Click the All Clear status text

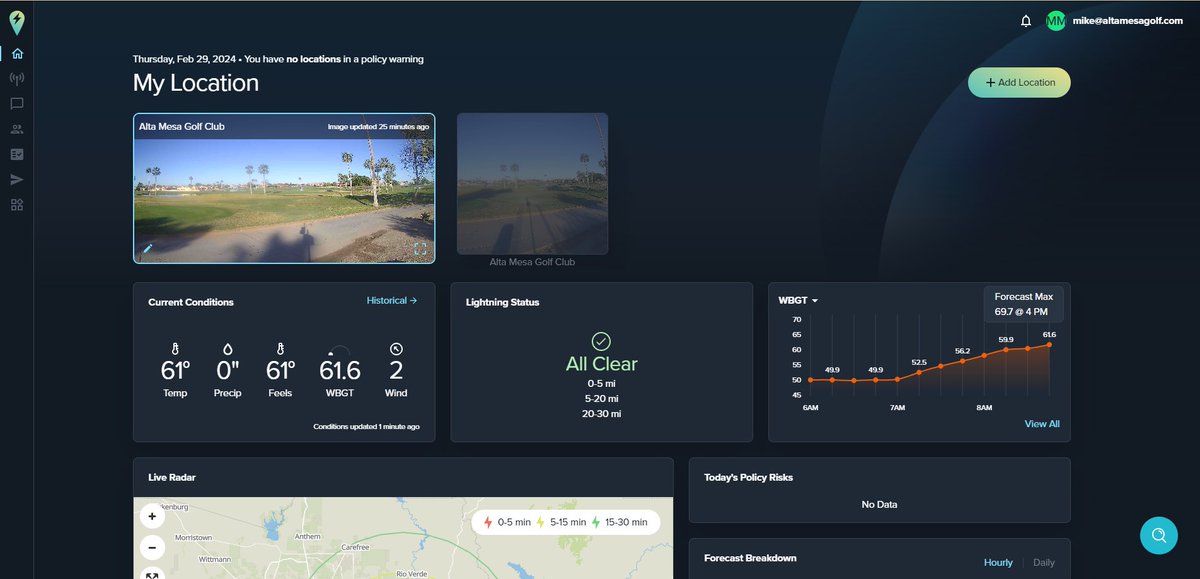pyautogui.click(x=601, y=364)
